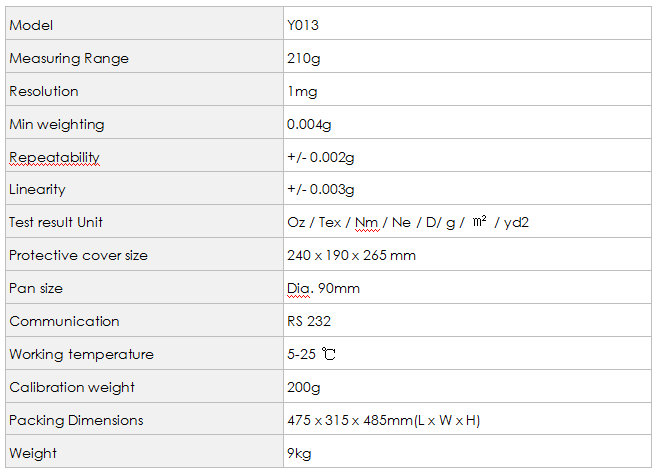Select the Y013 model value cell
The width and height of the screenshot is (657, 473).
pyautogui.click(x=467, y=23)
